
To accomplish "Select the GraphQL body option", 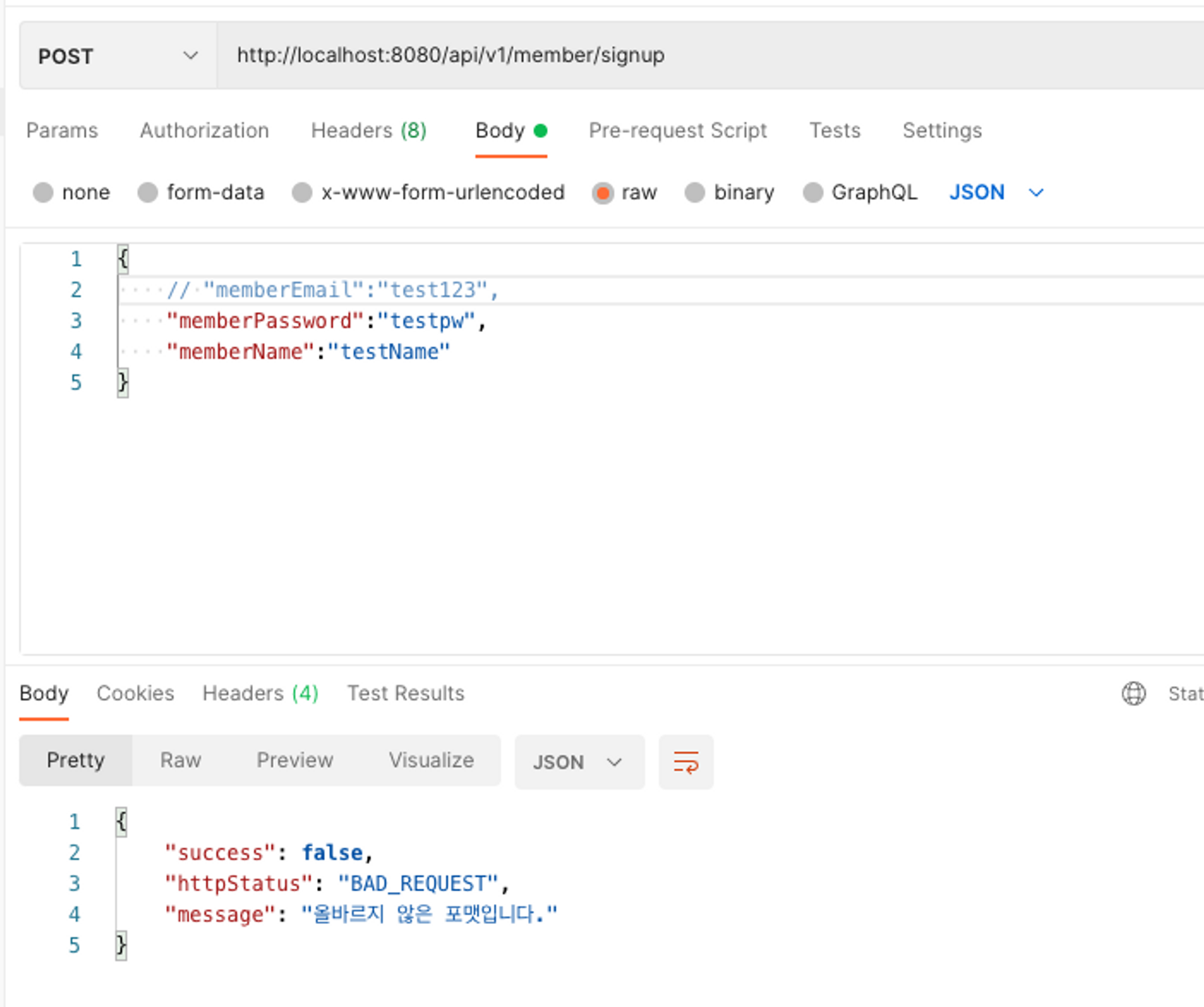I will (x=813, y=193).
